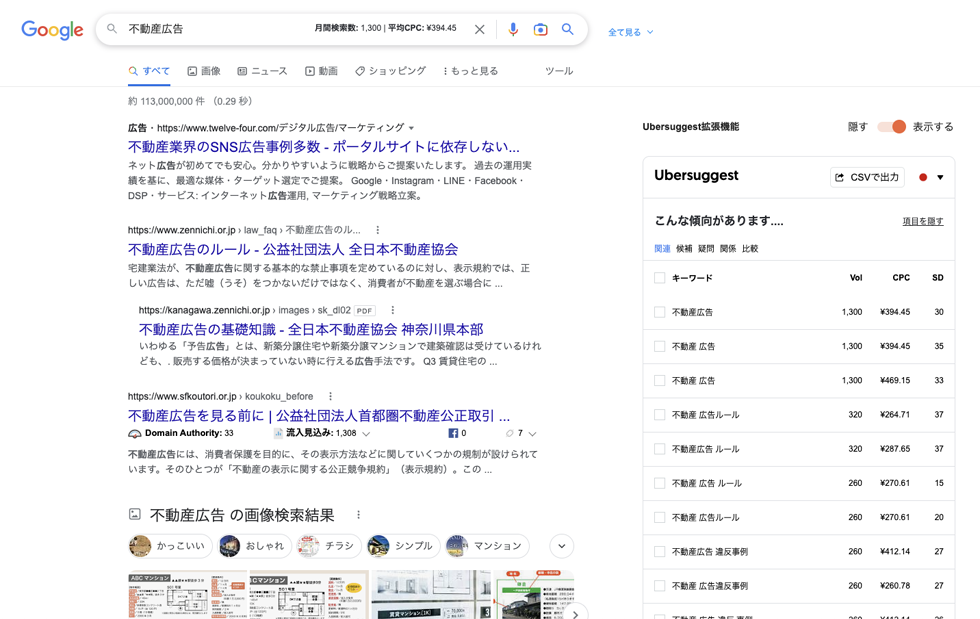Click the Facebook share count icon
Viewport: 980px width, 619px height.
(453, 433)
